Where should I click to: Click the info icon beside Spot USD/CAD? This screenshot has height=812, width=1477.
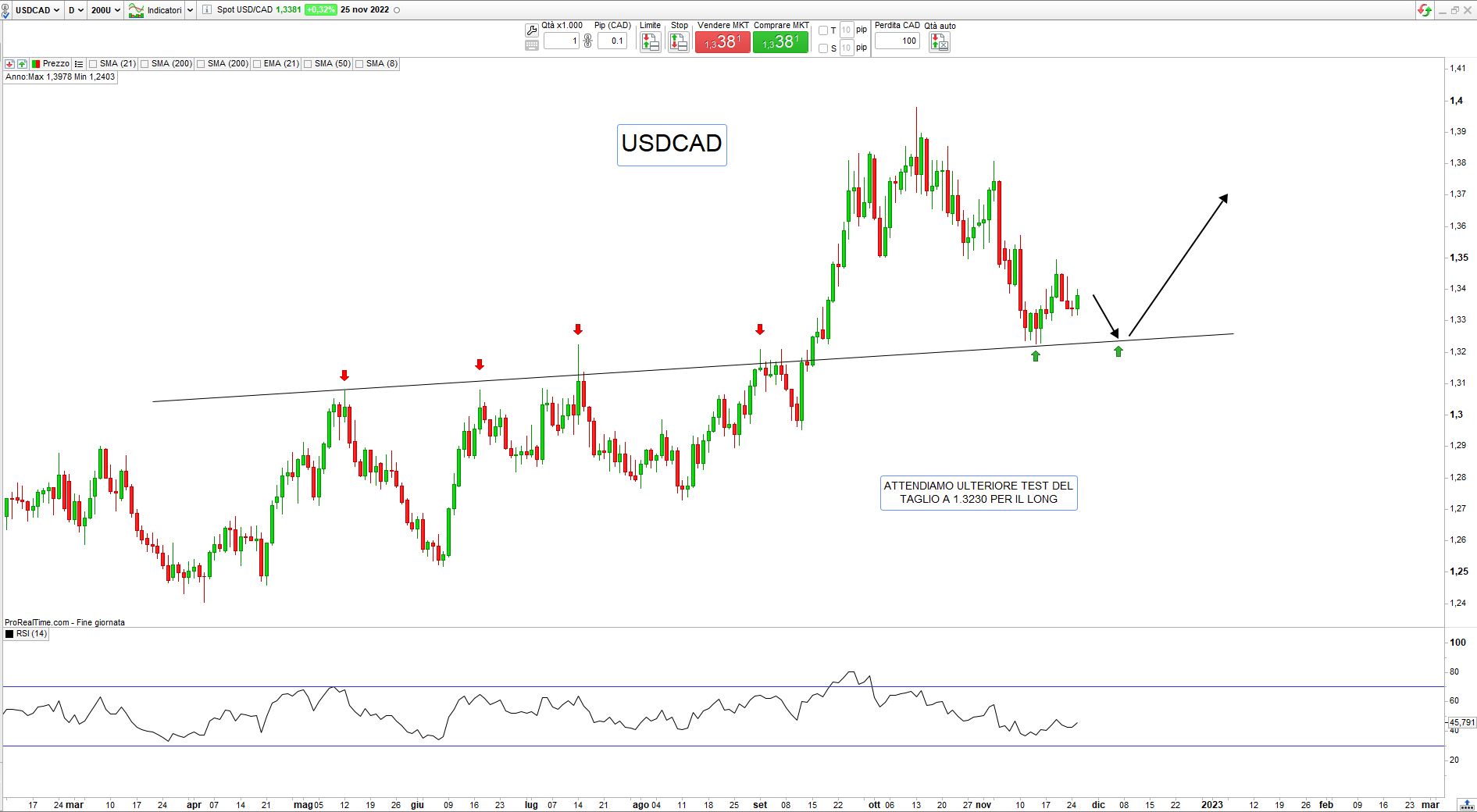pos(206,10)
